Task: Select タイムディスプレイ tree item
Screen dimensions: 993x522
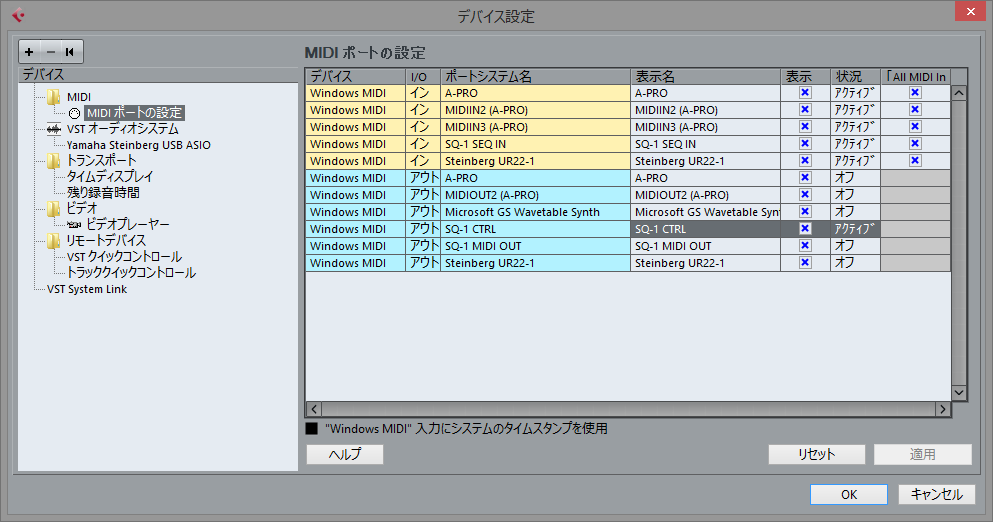Action: point(110,177)
